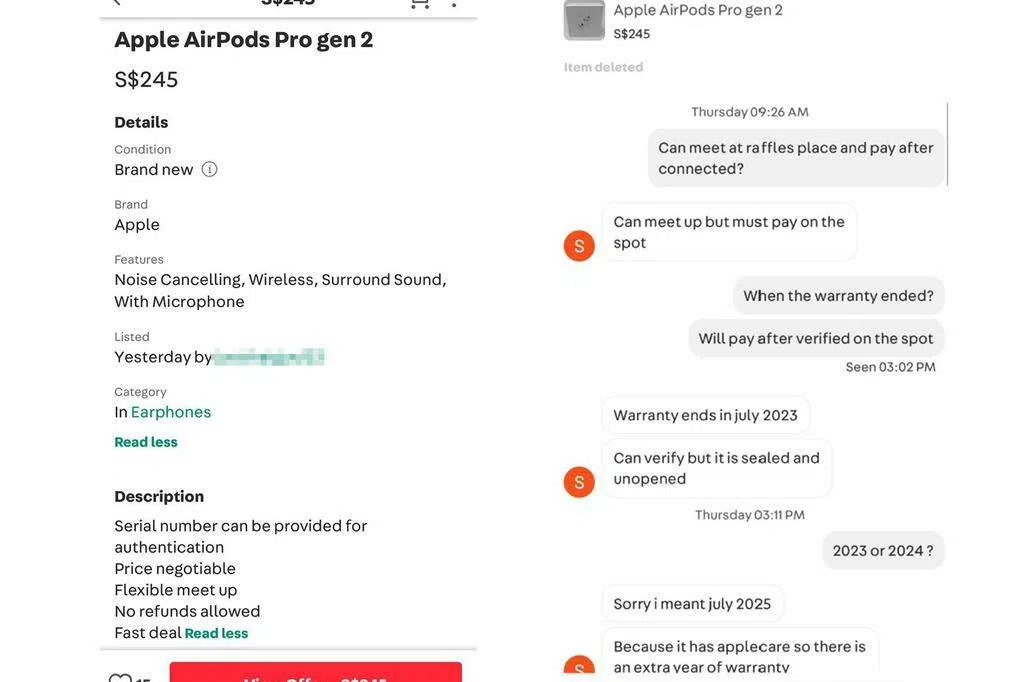Open the blurred seller name after 'Yesterday by'

pyautogui.click(x=269, y=357)
